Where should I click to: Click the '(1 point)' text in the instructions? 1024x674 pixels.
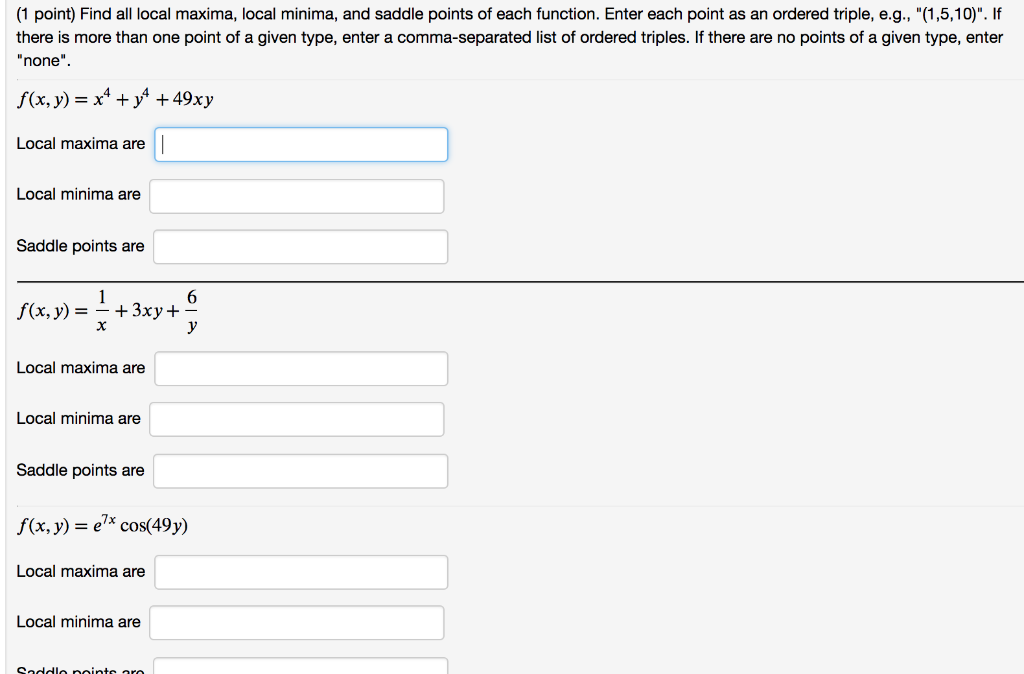point(47,12)
